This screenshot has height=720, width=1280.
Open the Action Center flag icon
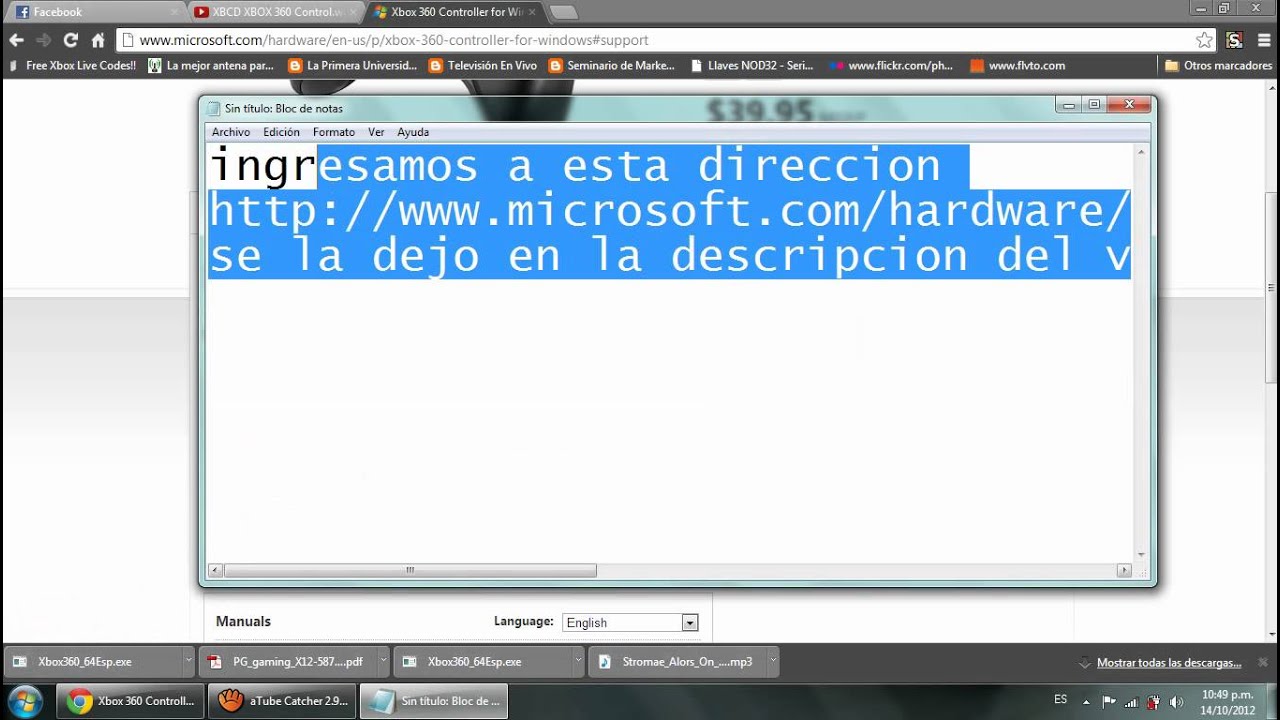pos(1109,701)
